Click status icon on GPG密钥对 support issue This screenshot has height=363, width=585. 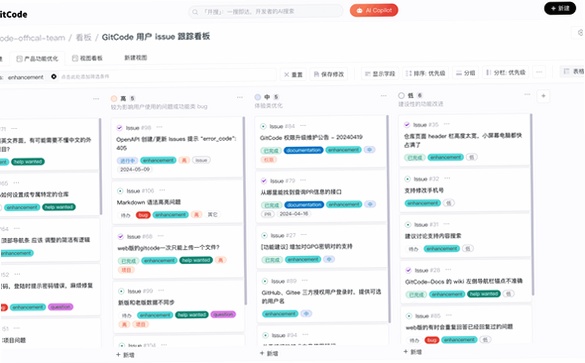[264, 235]
